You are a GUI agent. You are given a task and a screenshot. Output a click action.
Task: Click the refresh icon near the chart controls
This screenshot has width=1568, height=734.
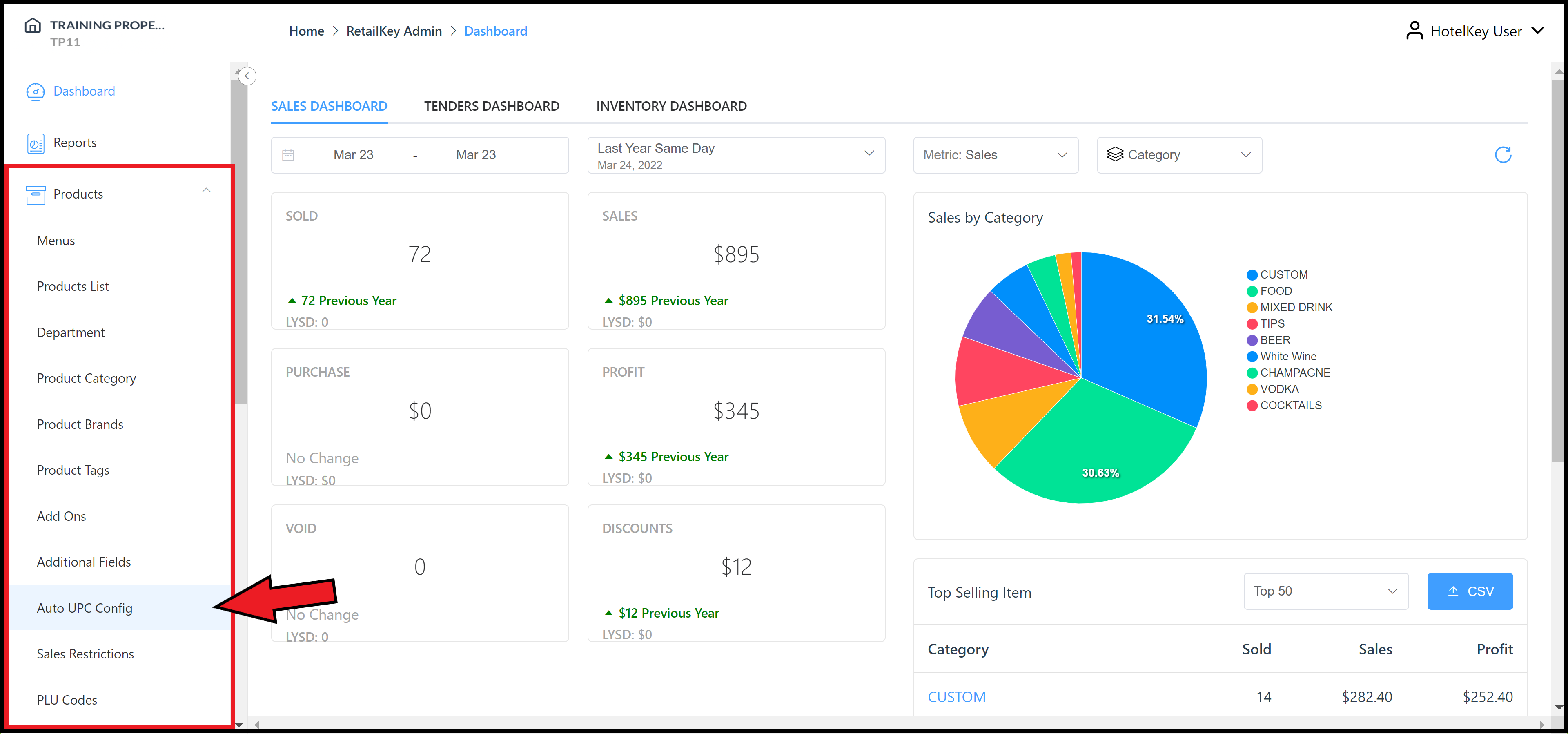1503,155
